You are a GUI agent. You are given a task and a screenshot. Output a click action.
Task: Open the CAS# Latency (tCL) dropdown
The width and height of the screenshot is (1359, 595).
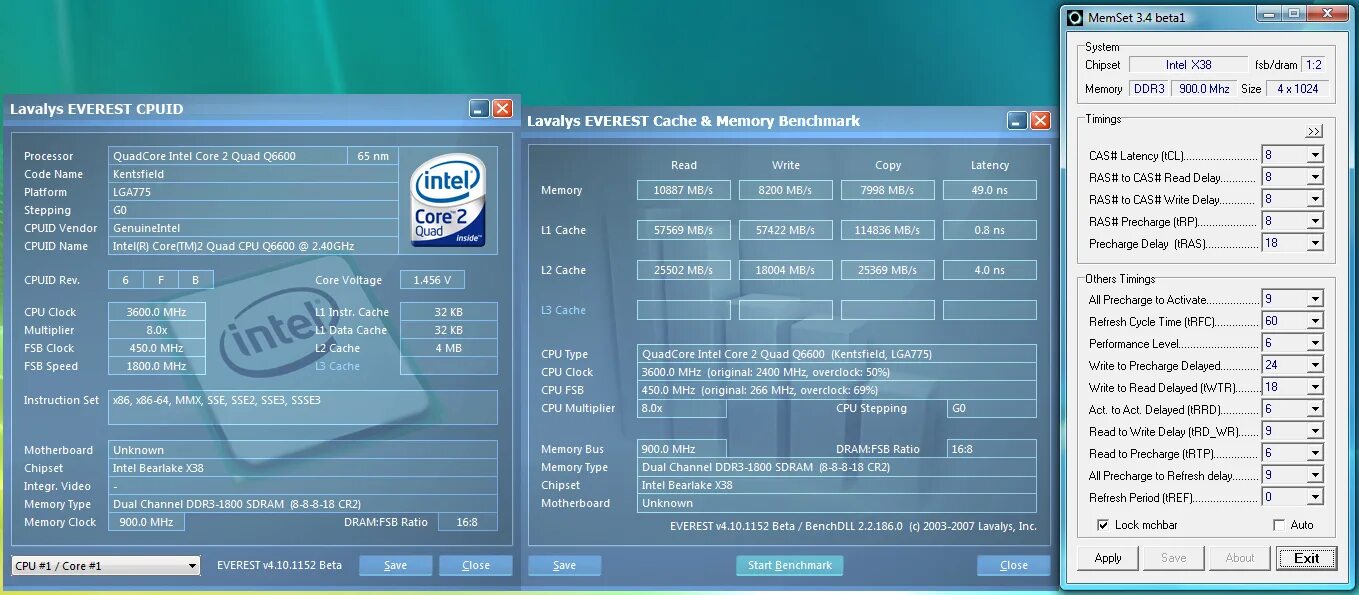(x=1315, y=156)
